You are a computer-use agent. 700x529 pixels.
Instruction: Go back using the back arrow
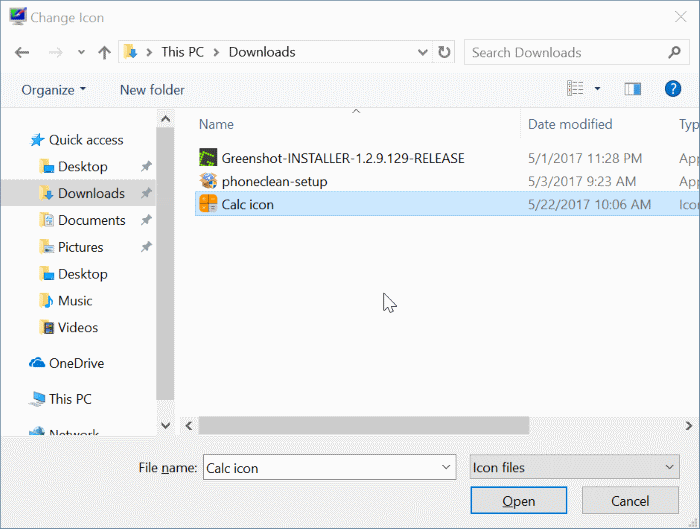22,53
